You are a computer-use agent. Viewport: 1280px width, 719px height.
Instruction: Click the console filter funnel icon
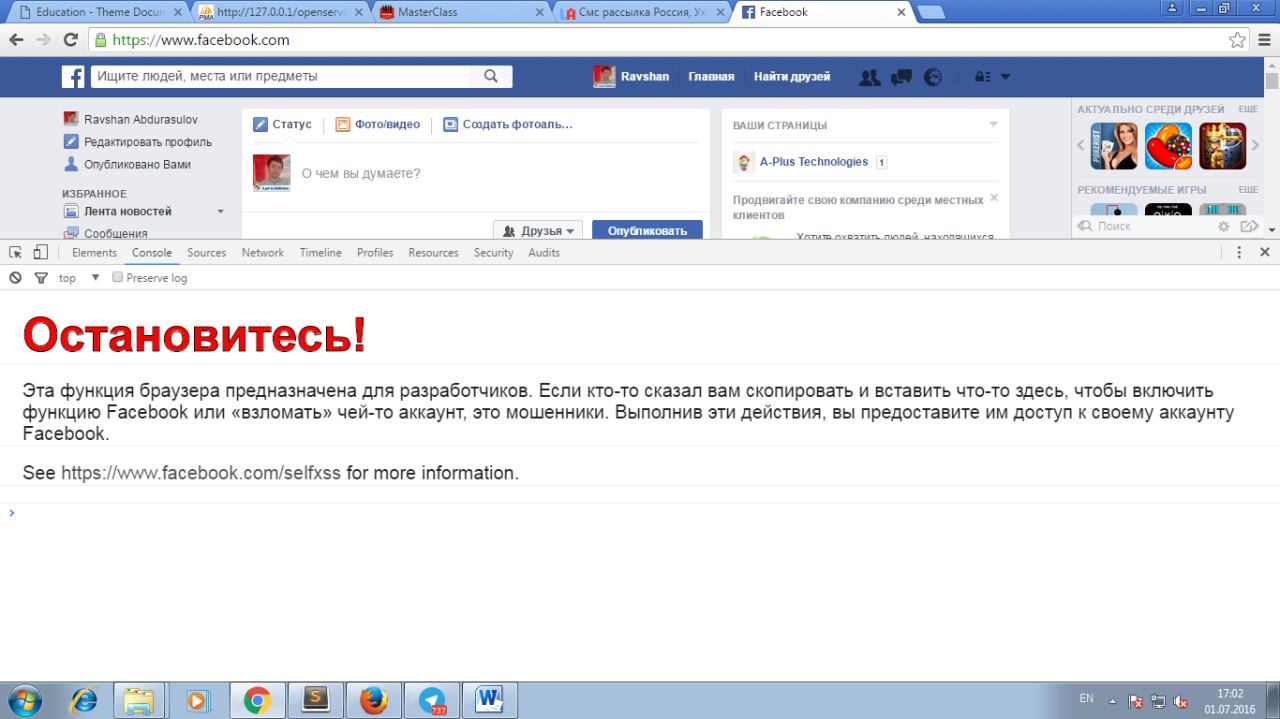coord(41,278)
